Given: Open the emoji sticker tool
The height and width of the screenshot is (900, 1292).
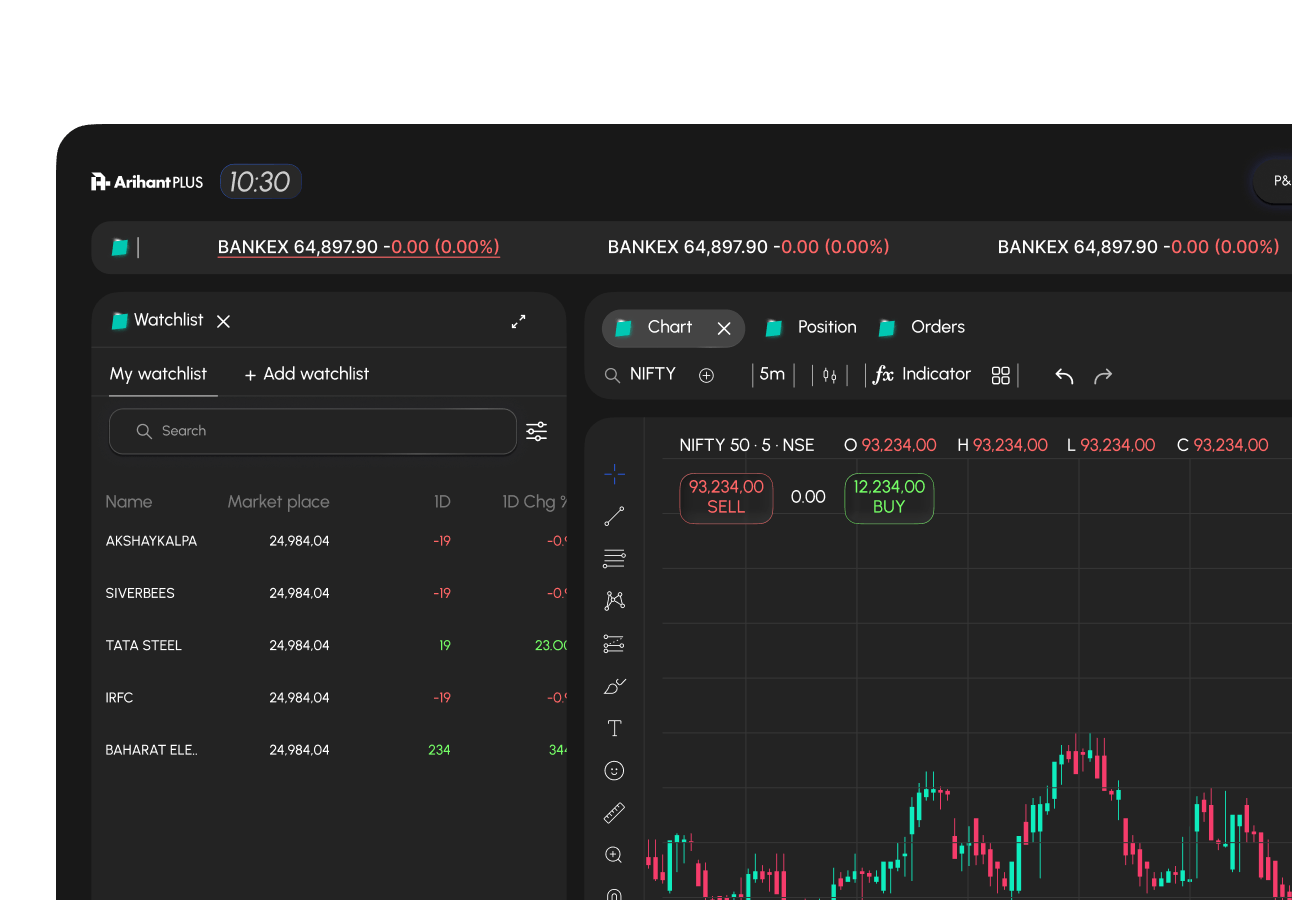Looking at the screenshot, I should 614,770.
